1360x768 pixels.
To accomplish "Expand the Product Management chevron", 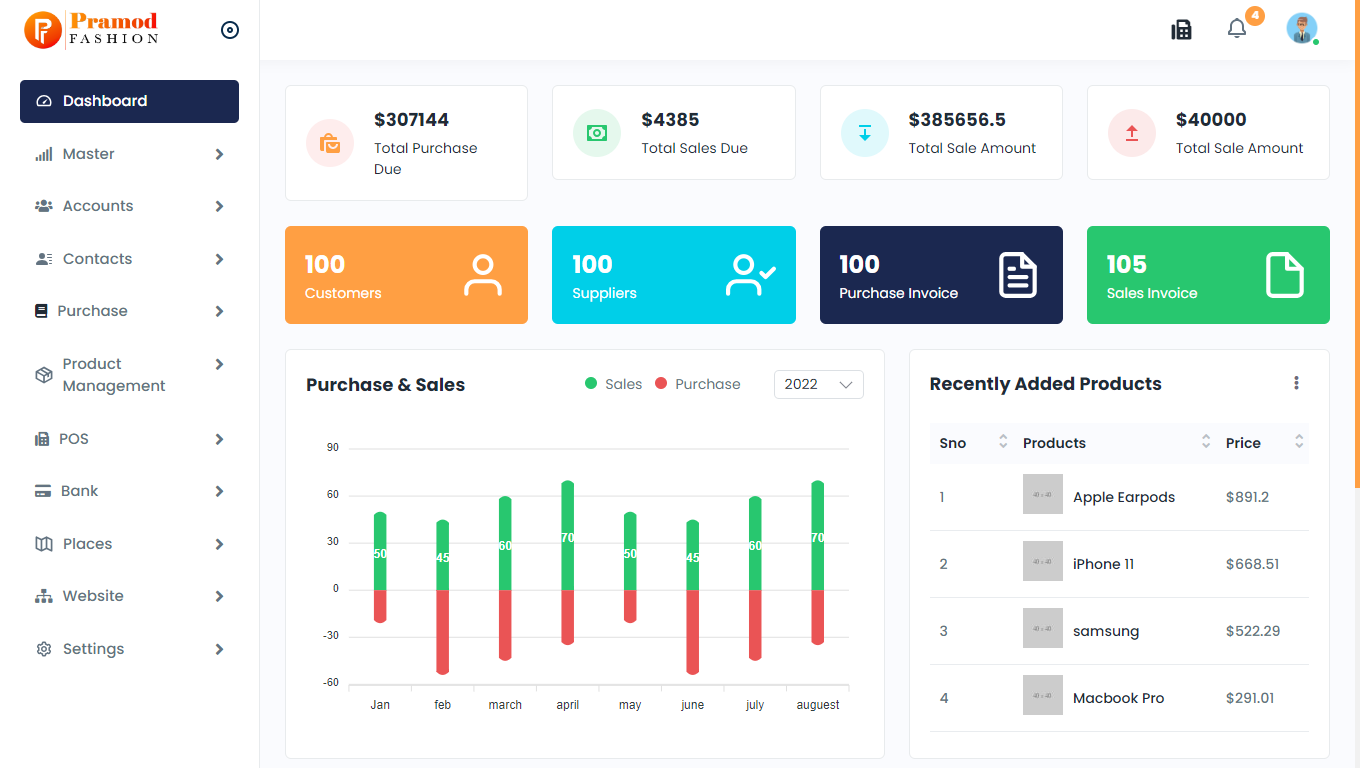I will coord(219,364).
